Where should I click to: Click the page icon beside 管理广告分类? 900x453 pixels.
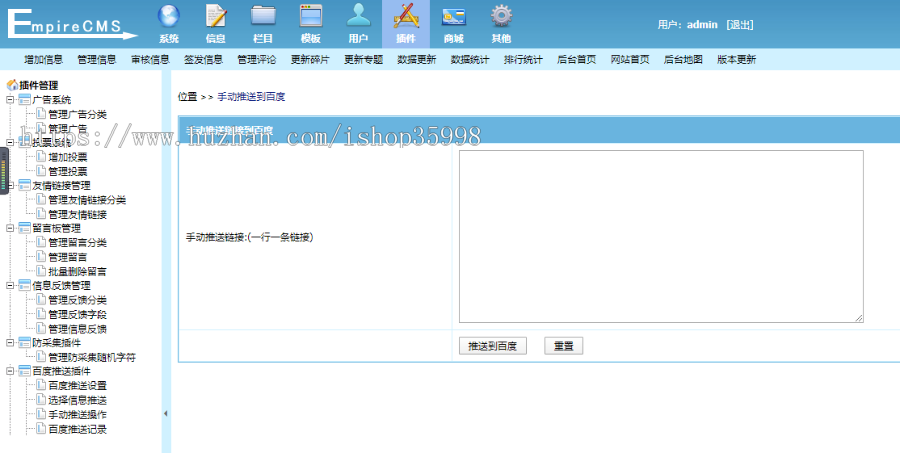tap(41, 114)
